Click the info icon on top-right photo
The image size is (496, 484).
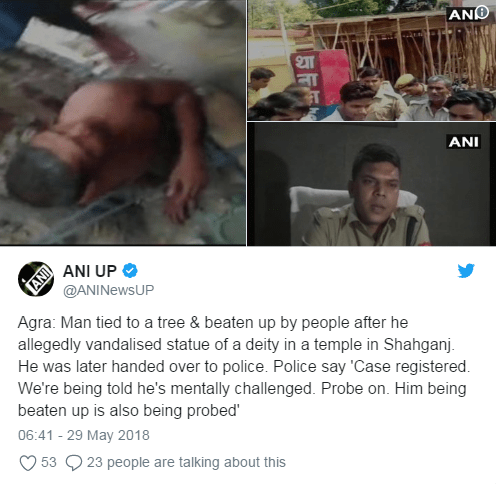(x=482, y=13)
